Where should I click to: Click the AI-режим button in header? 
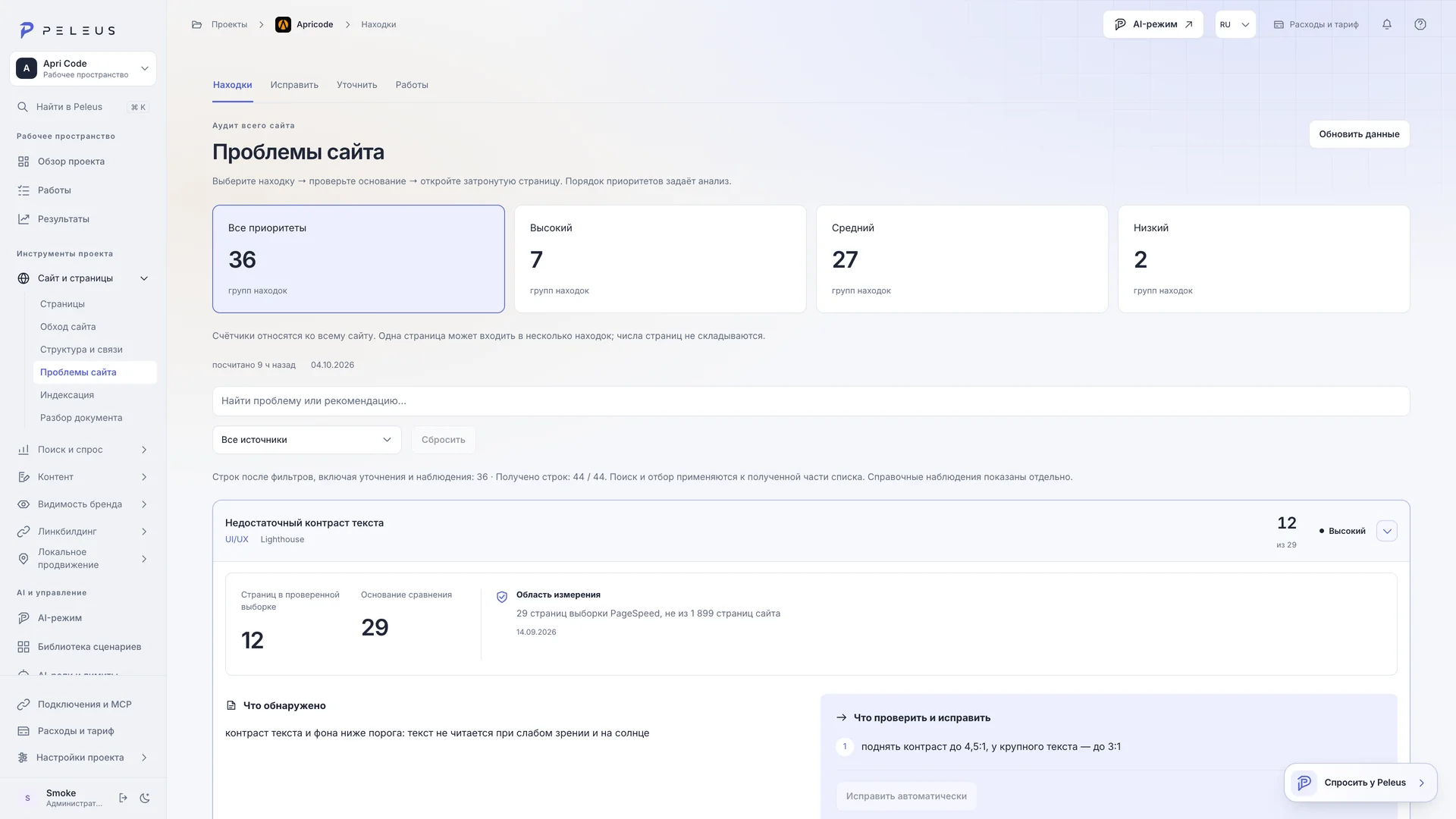coord(1153,24)
